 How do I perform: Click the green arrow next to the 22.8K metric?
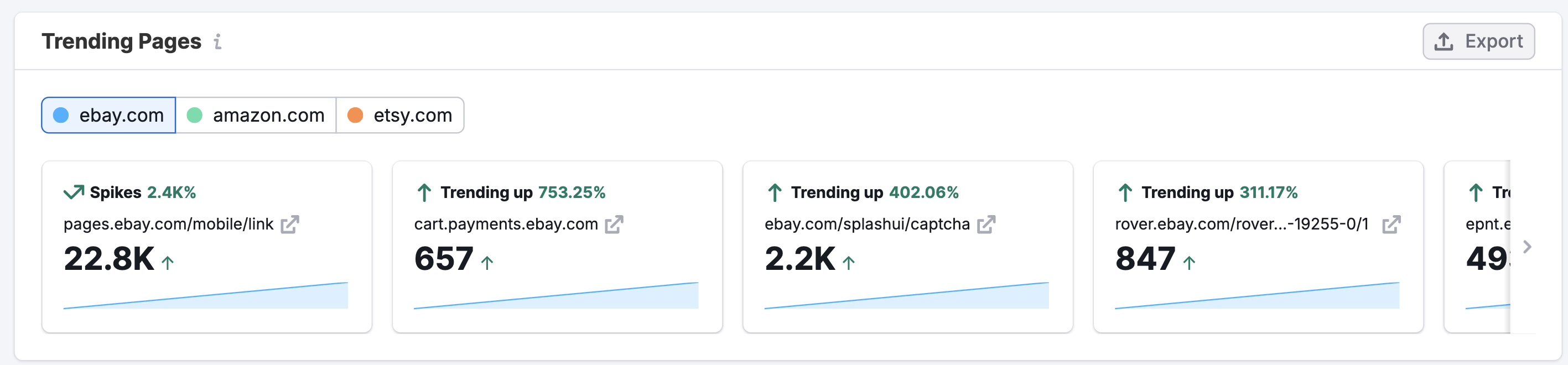pos(167,262)
